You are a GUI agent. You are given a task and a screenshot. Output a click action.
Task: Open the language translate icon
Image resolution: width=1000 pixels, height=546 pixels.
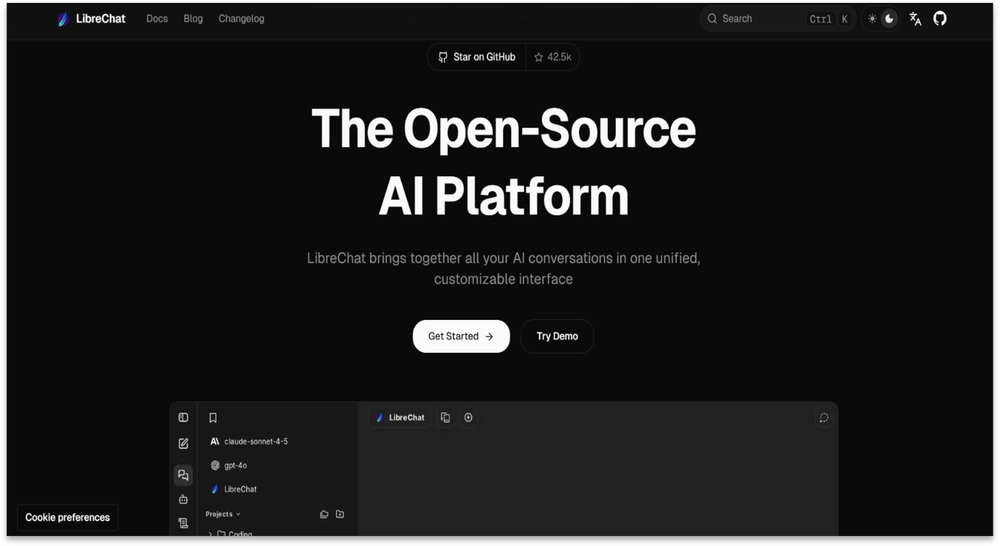coord(915,18)
